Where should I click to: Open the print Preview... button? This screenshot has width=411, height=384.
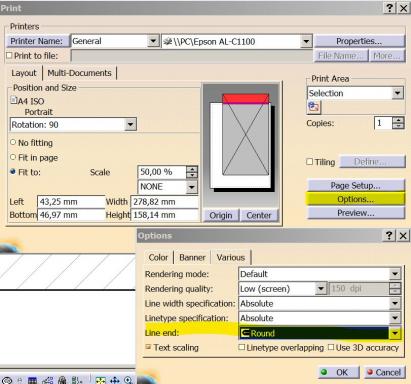click(355, 213)
